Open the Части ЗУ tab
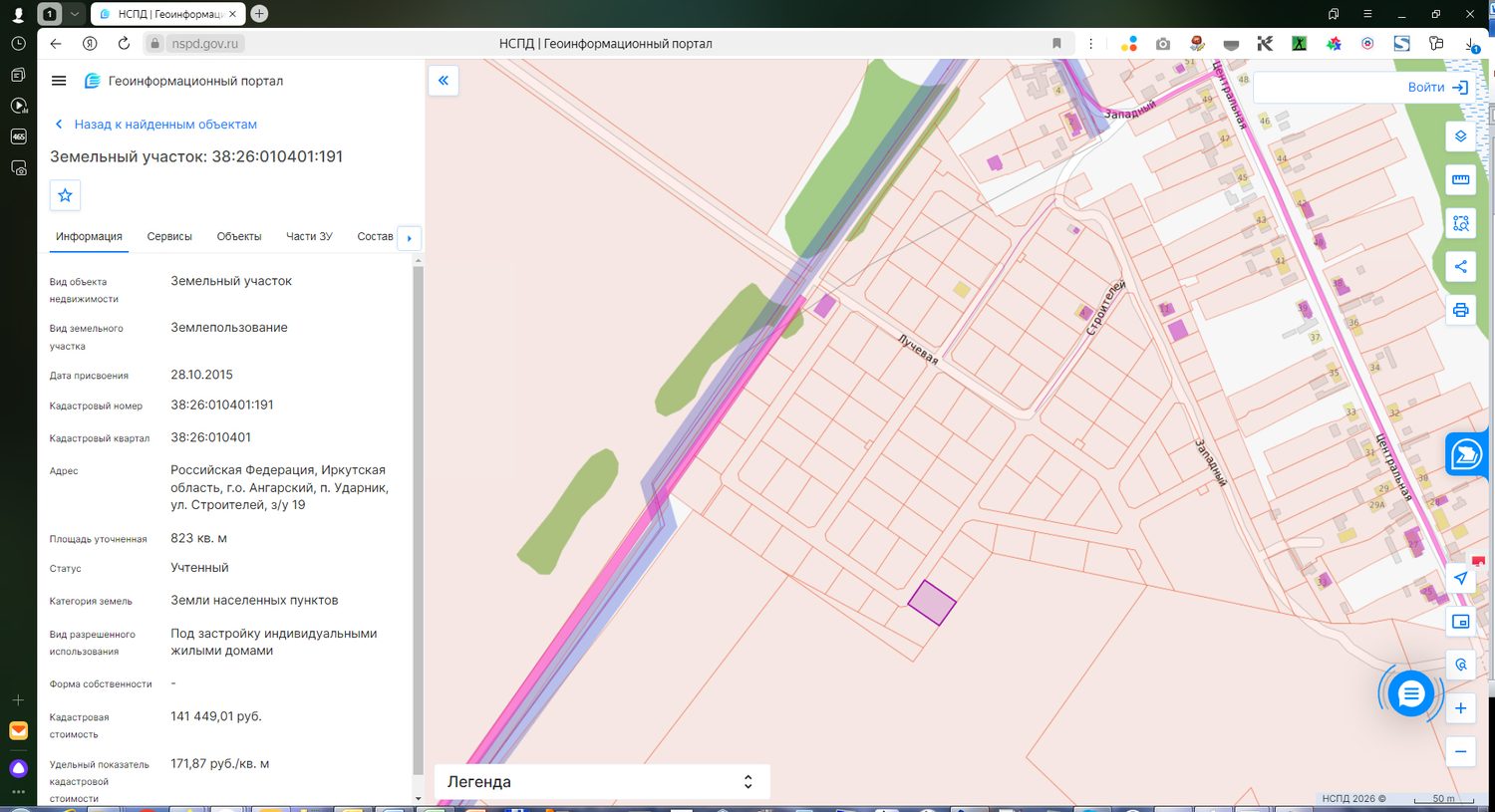This screenshot has width=1495, height=812. click(x=309, y=237)
